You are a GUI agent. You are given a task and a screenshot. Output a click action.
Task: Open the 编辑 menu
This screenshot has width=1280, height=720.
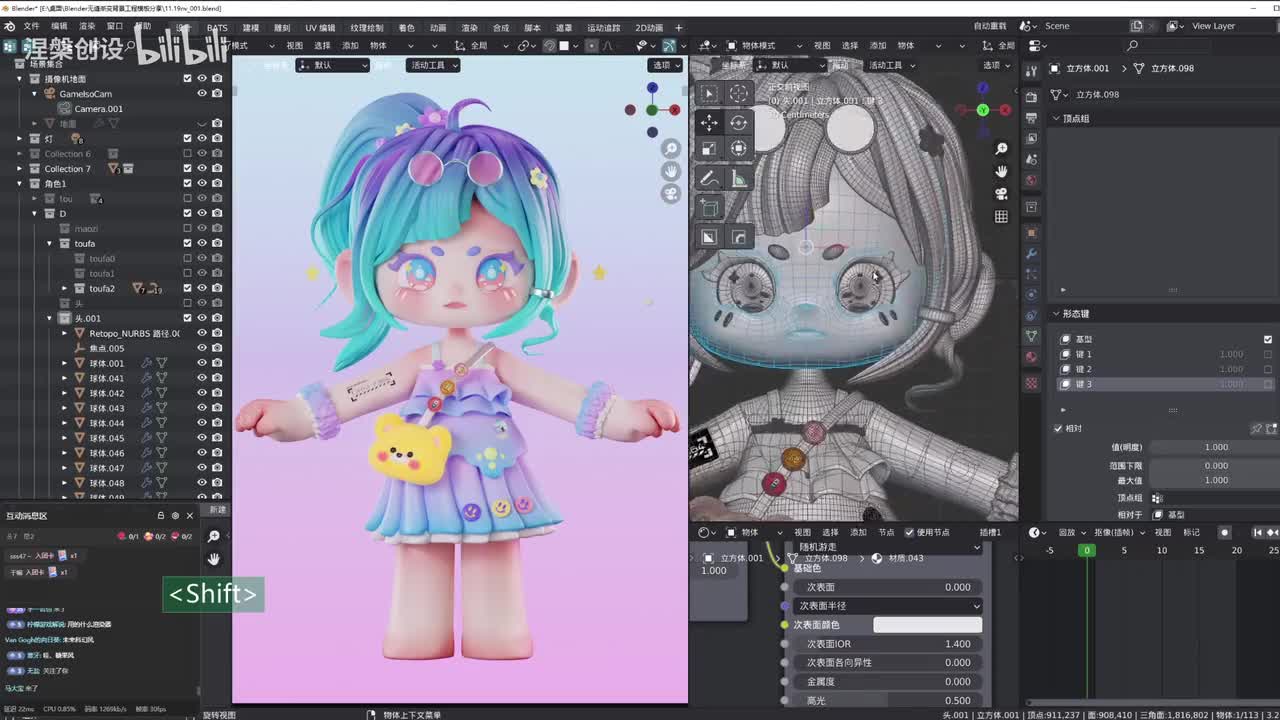[60, 27]
